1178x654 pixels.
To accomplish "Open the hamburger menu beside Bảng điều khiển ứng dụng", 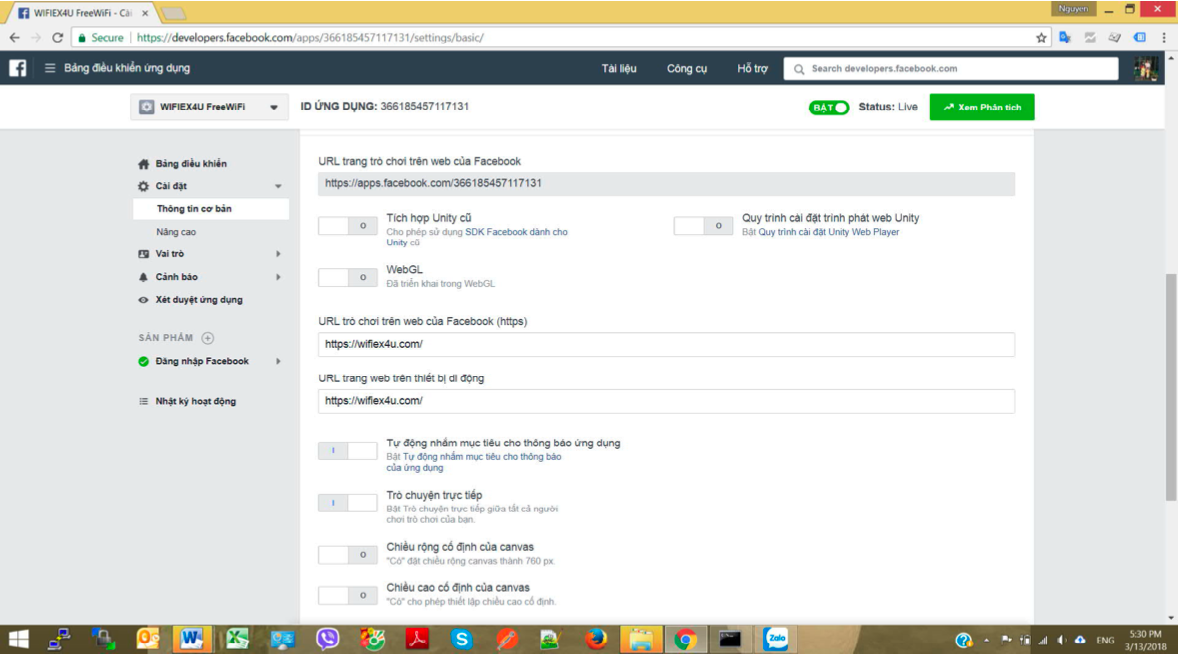I will [50, 68].
